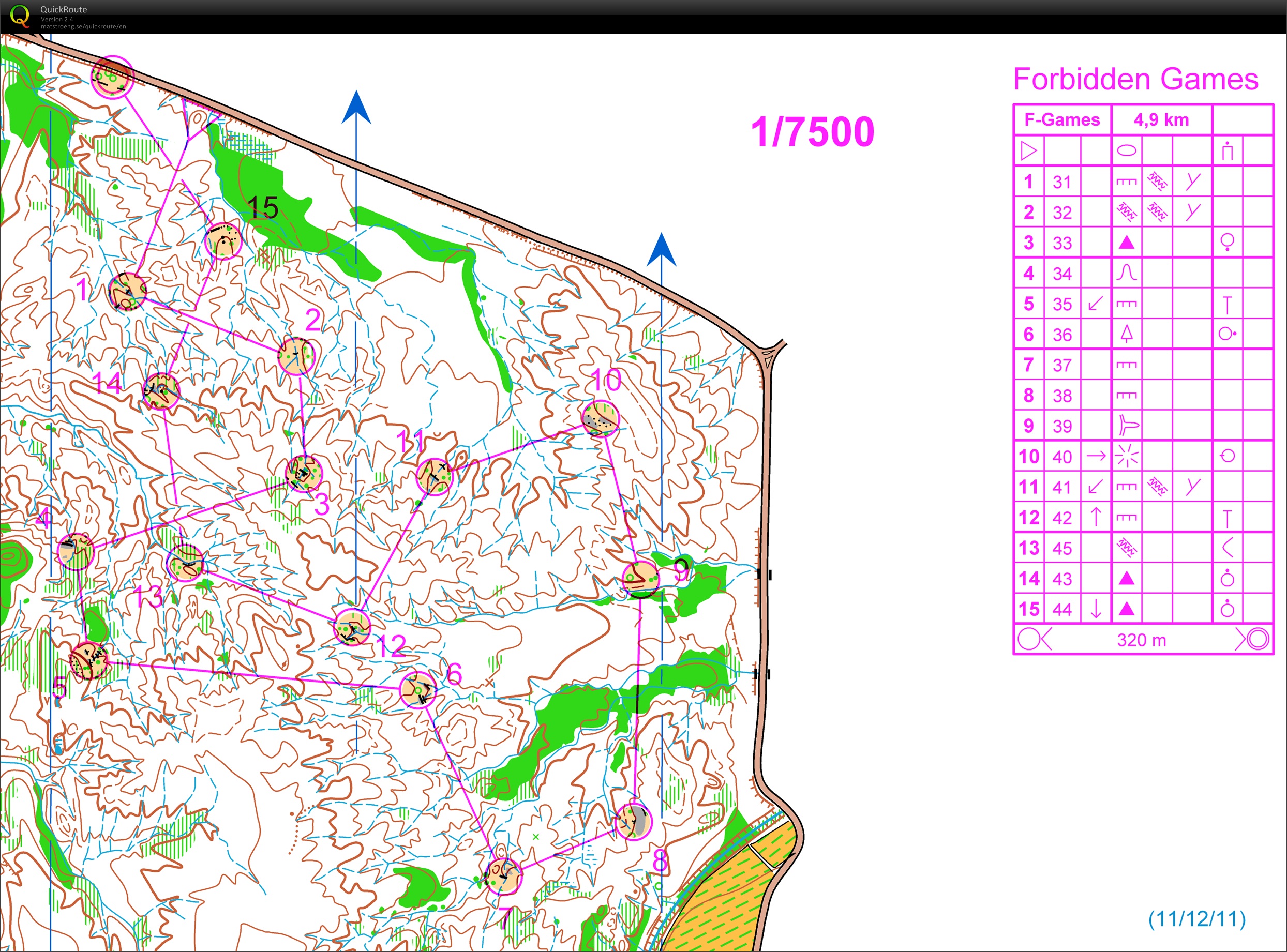Screen dimensions: 1287x952
Task: Click the spur symbol in row 9
Action: [x=1128, y=425]
